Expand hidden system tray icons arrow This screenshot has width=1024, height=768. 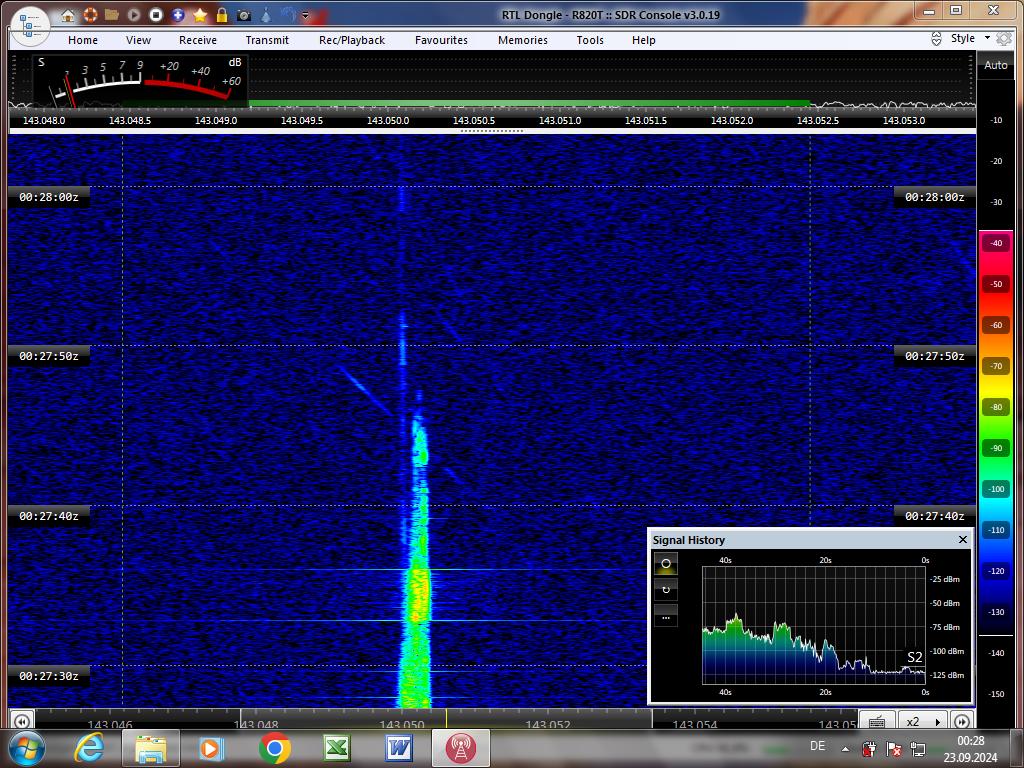pyautogui.click(x=845, y=749)
